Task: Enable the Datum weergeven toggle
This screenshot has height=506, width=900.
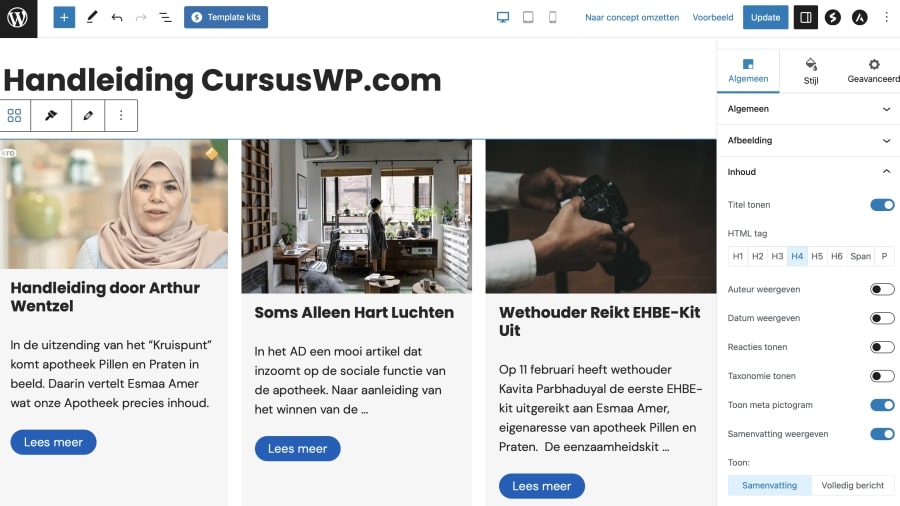Action: click(882, 318)
